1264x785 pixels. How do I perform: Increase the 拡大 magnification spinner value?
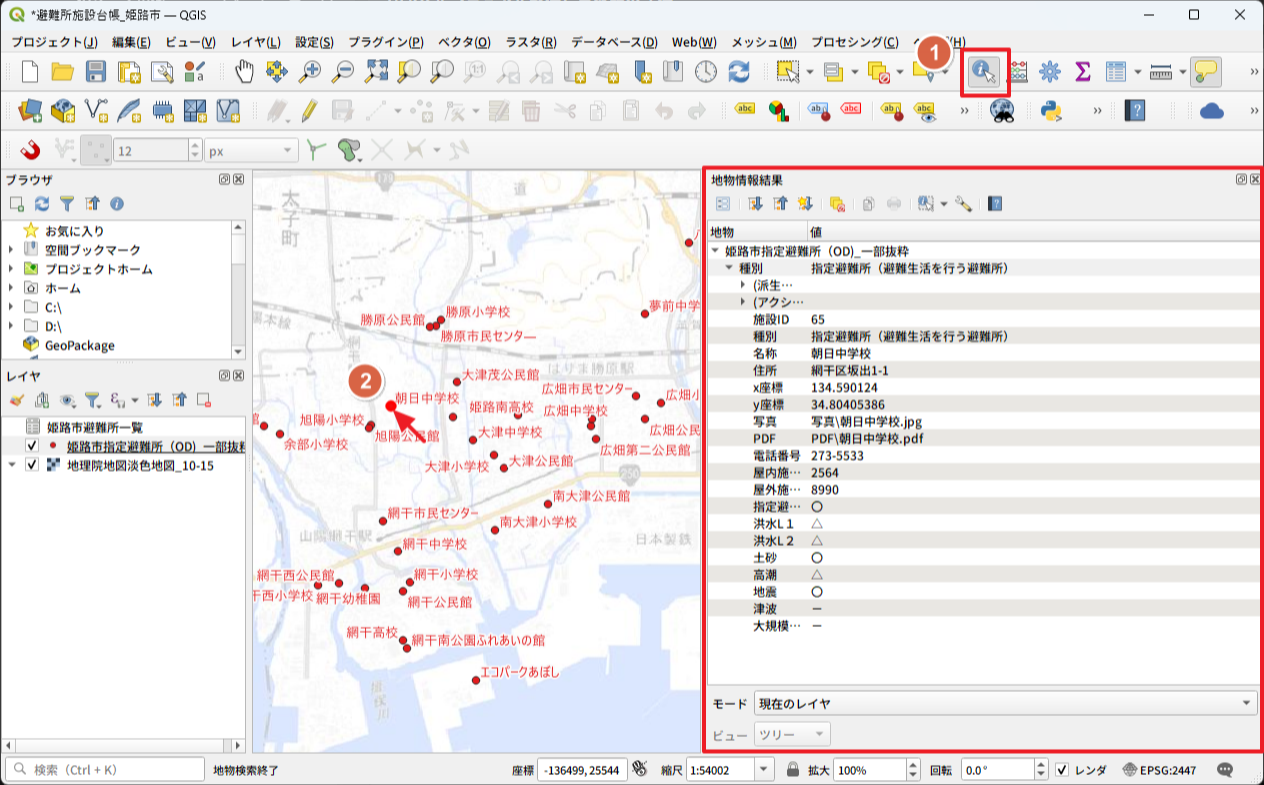(912, 765)
